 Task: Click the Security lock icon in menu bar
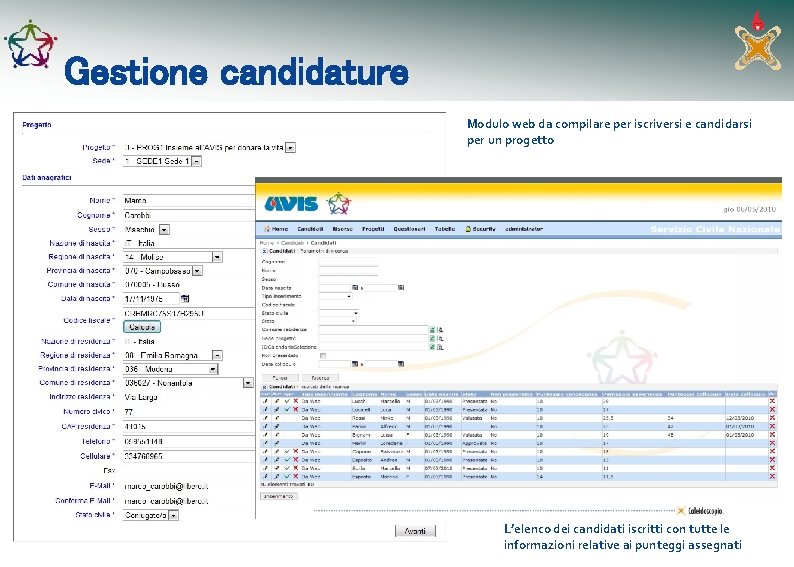pyautogui.click(x=468, y=229)
